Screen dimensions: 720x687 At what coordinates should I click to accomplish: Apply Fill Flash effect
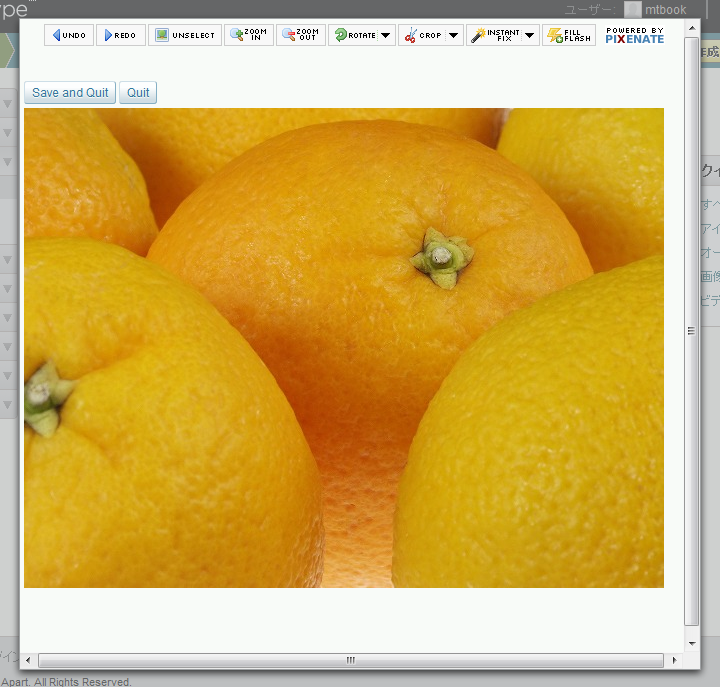tap(569, 35)
